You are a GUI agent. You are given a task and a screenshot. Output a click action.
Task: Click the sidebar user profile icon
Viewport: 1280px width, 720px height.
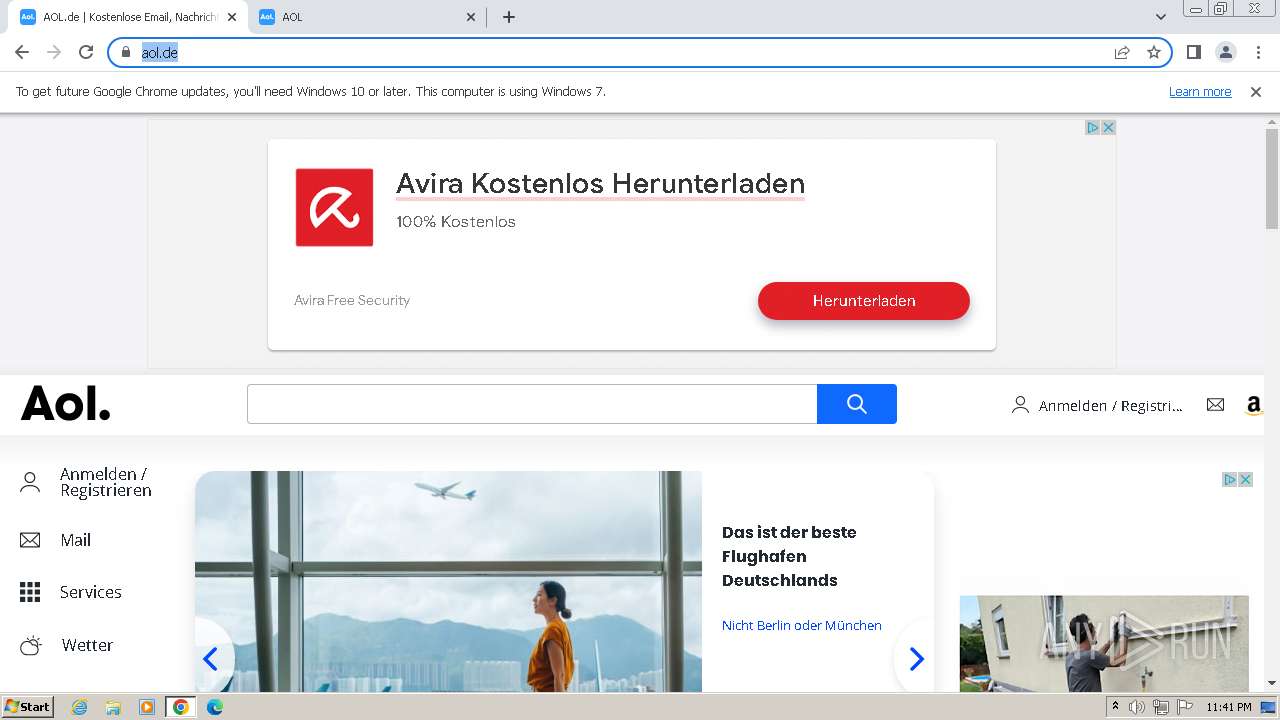click(x=30, y=483)
